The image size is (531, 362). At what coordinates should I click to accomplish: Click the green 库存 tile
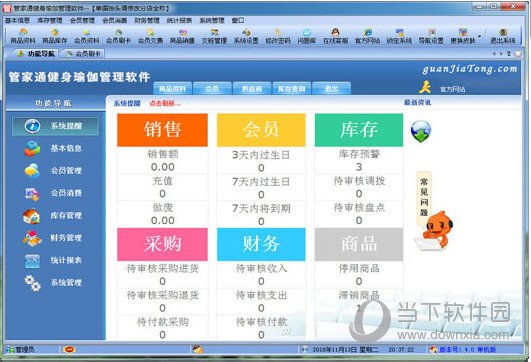pos(359,130)
